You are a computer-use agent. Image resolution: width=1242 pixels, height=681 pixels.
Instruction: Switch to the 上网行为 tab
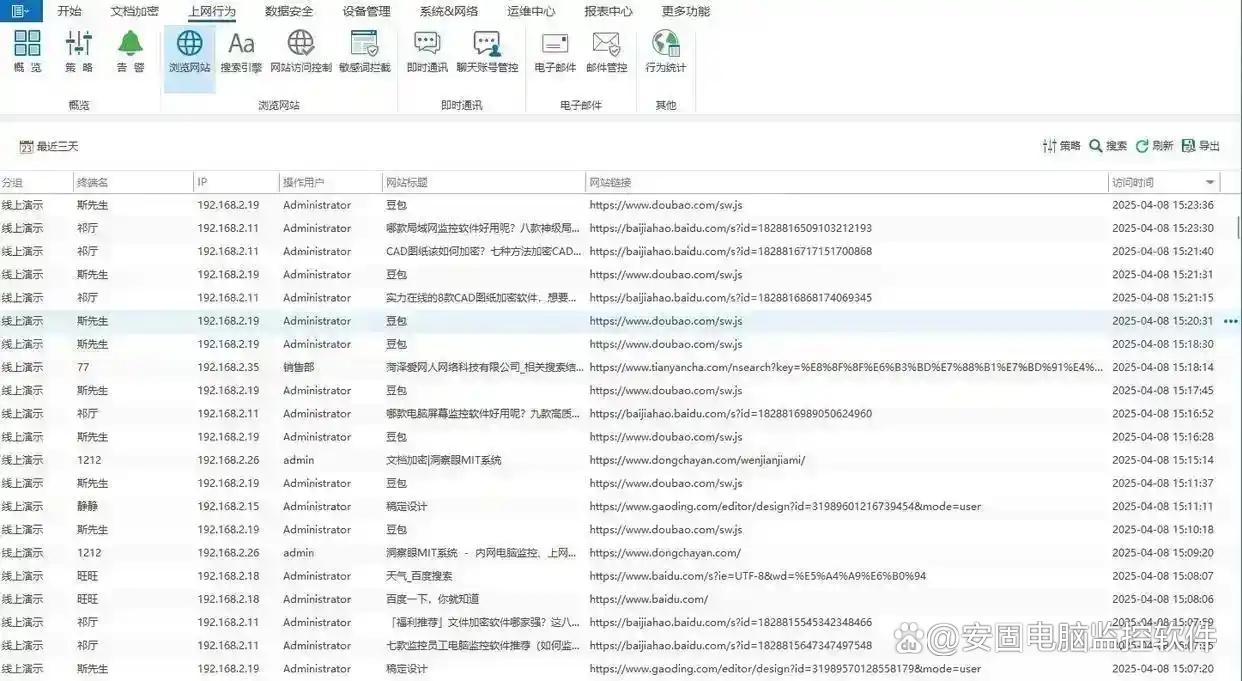click(x=212, y=12)
